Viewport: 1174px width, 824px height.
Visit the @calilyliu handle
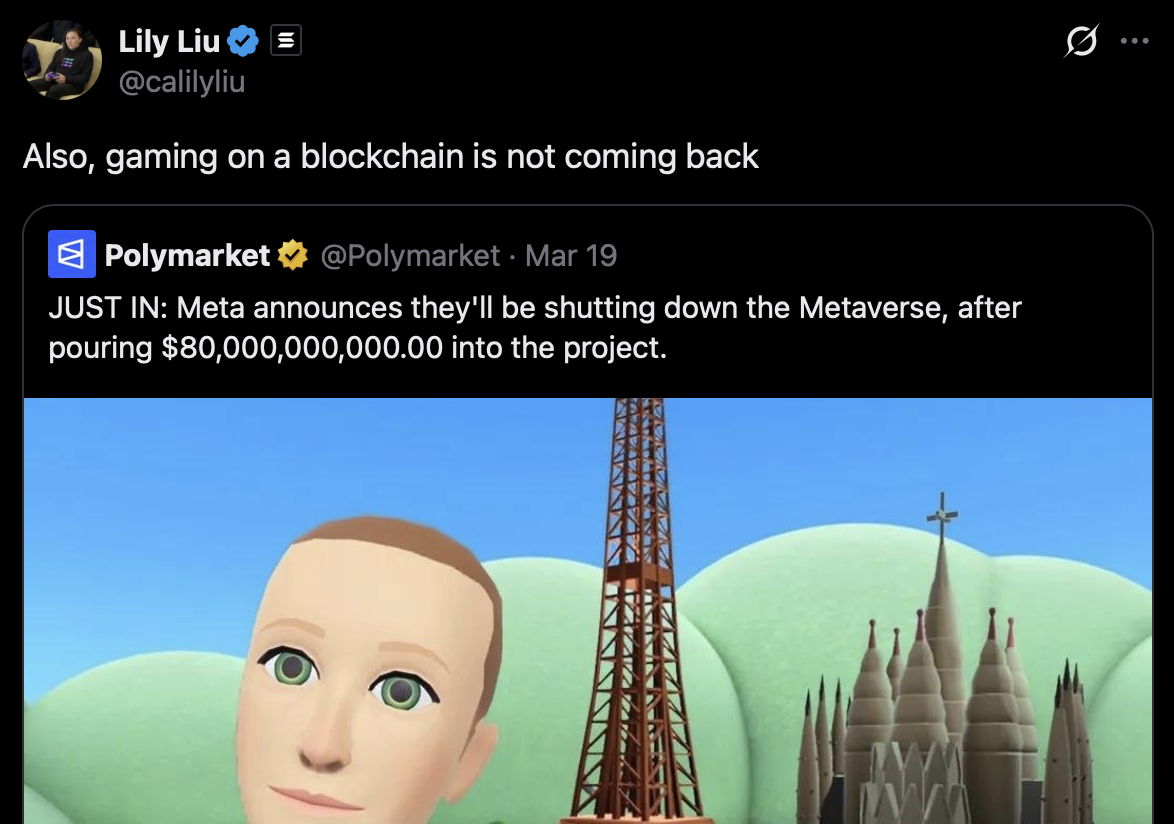tap(182, 82)
